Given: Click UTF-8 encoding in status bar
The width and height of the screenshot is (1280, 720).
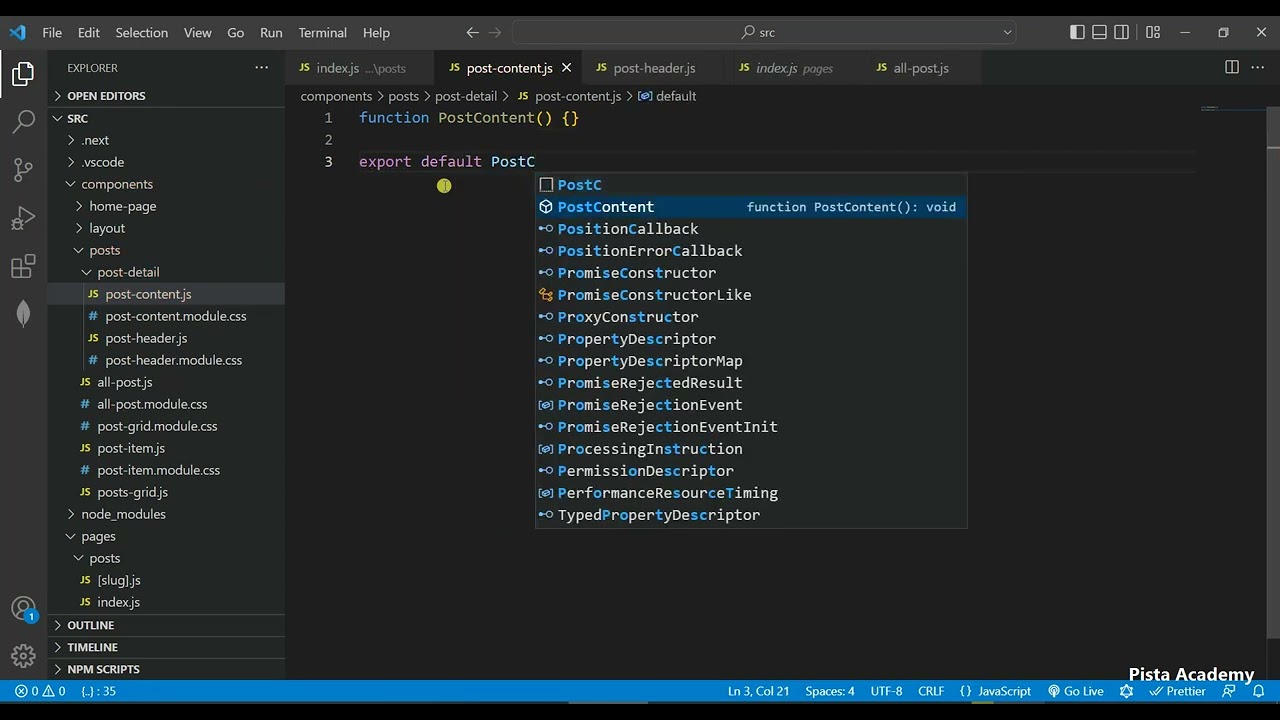Looking at the screenshot, I should (x=886, y=691).
